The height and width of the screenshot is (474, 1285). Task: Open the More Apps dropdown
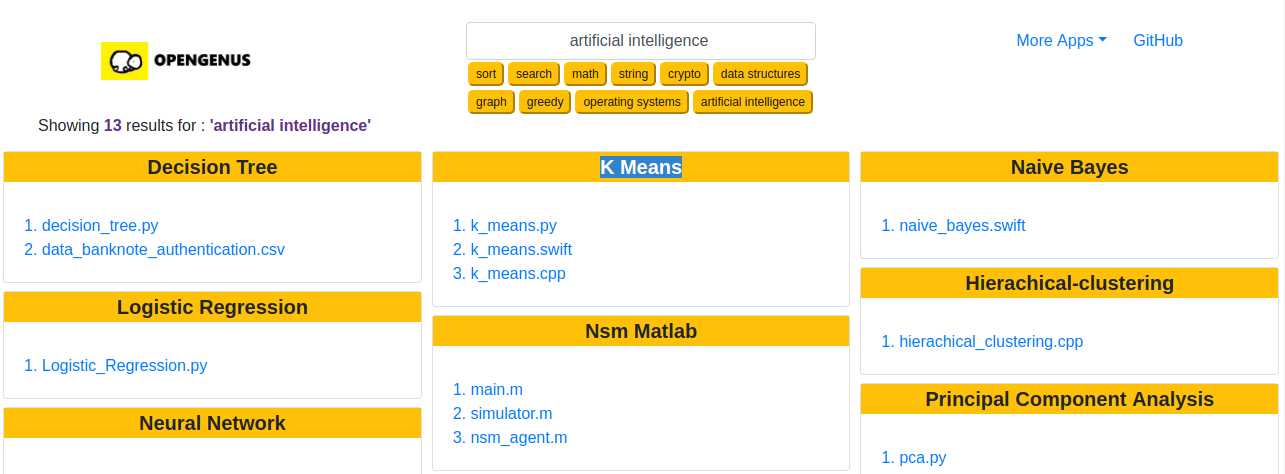[x=1061, y=41]
